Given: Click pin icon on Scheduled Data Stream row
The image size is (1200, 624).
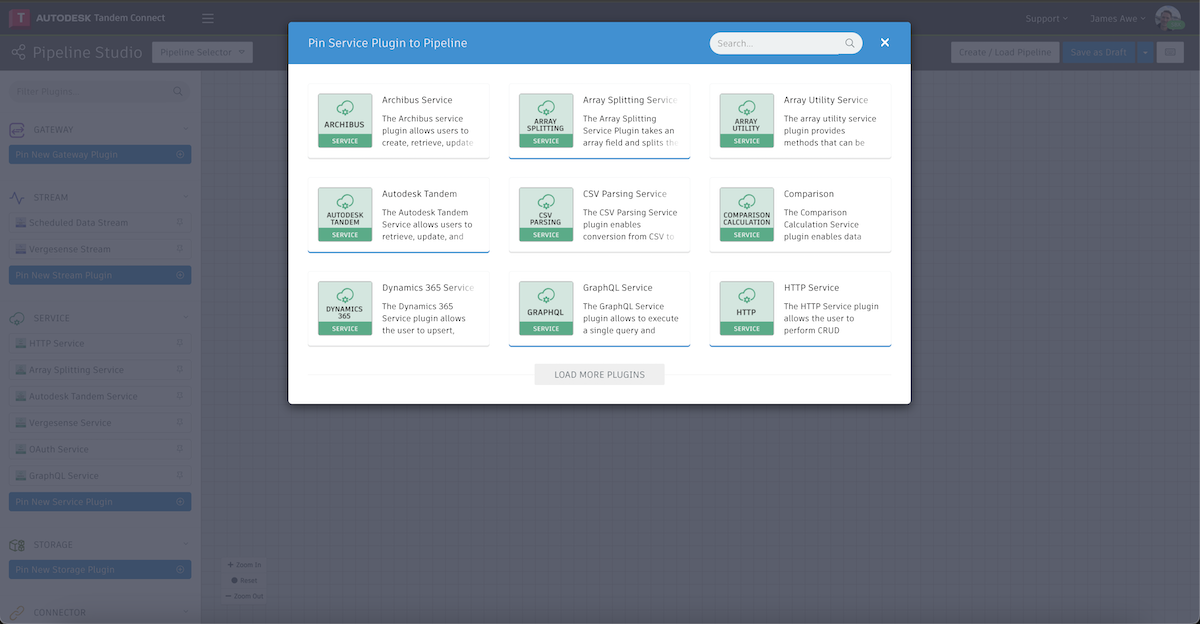Looking at the screenshot, I should [180, 222].
